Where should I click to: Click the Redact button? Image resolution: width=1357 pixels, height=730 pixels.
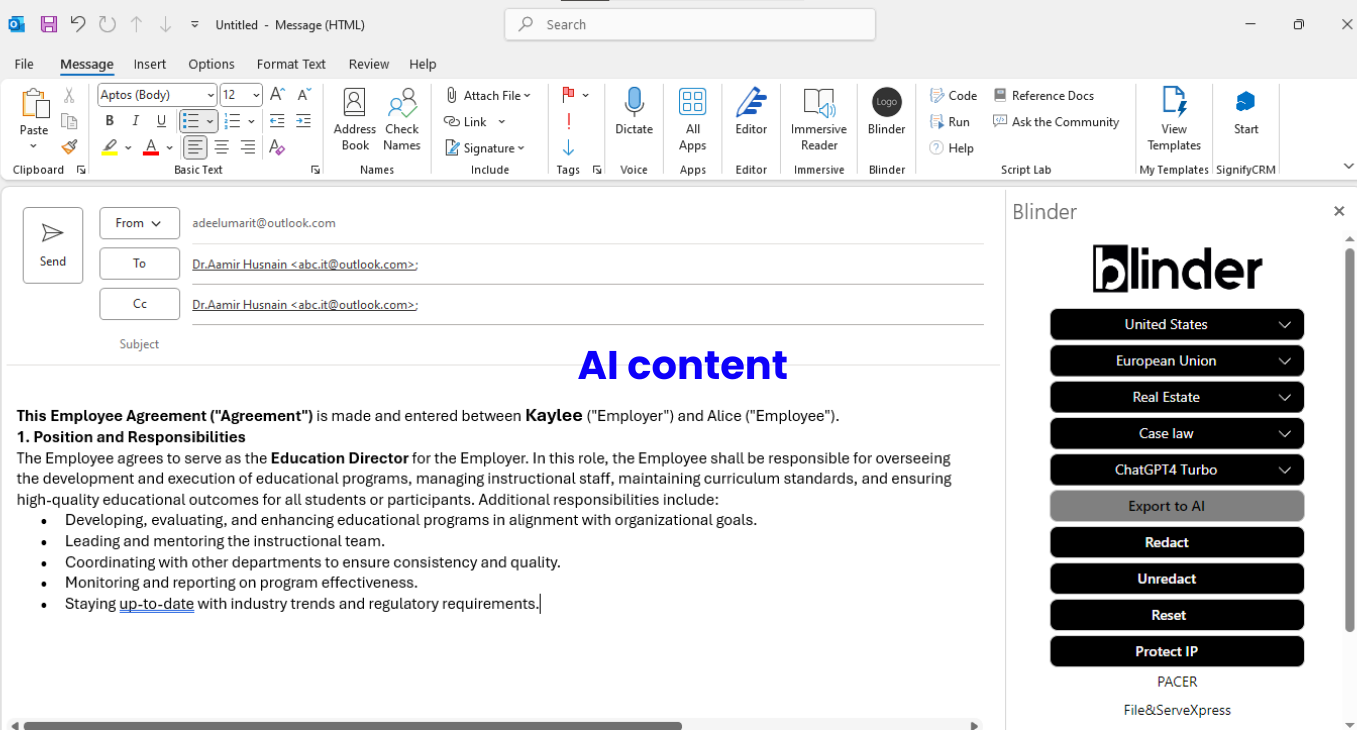pyautogui.click(x=1176, y=542)
